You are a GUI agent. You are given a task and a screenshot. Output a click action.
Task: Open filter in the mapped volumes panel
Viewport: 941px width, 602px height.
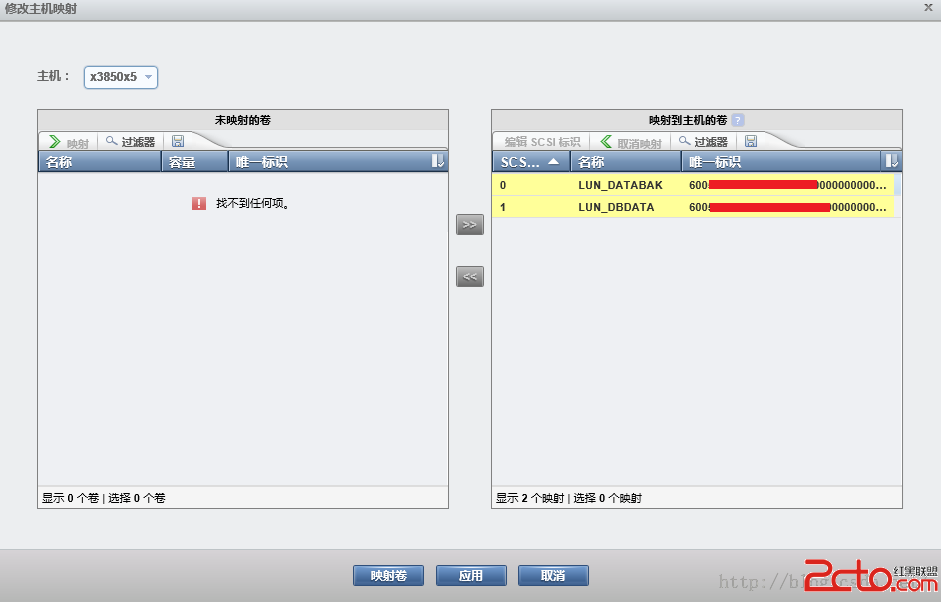pos(703,142)
